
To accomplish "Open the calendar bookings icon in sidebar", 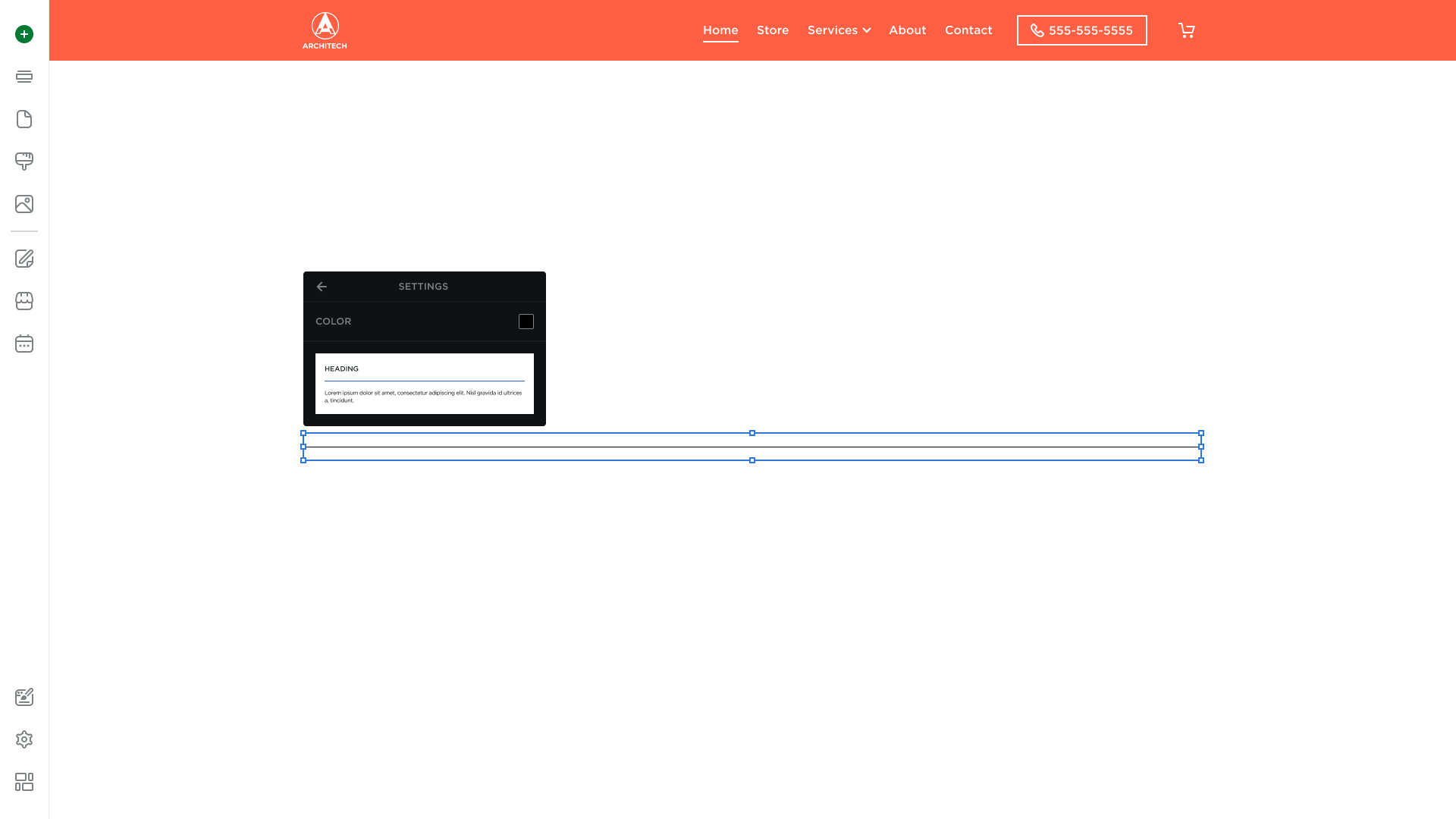I will click(24, 344).
